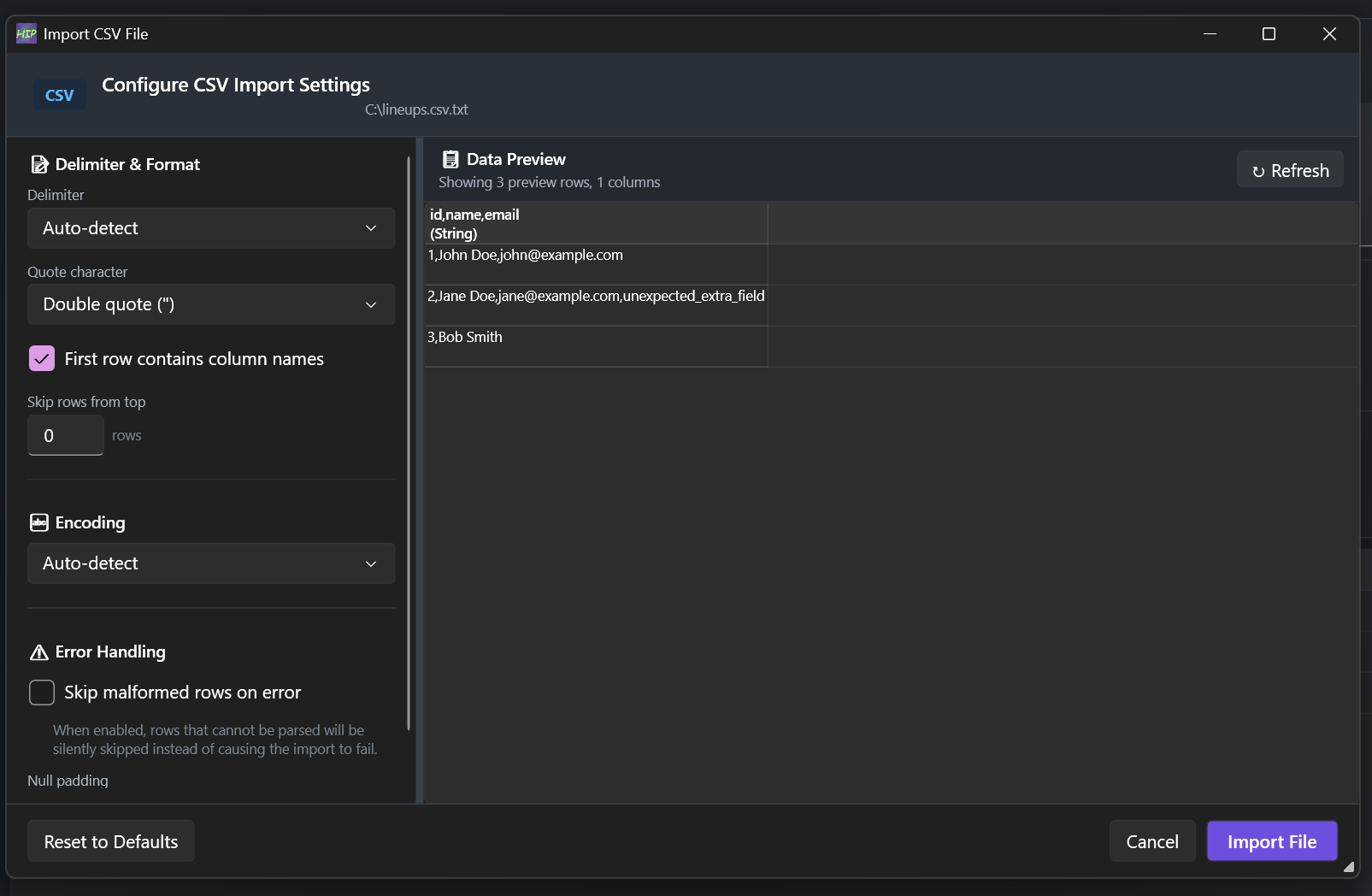Select the Jane Doe preview row
This screenshot has height=896, width=1372.
coord(891,305)
